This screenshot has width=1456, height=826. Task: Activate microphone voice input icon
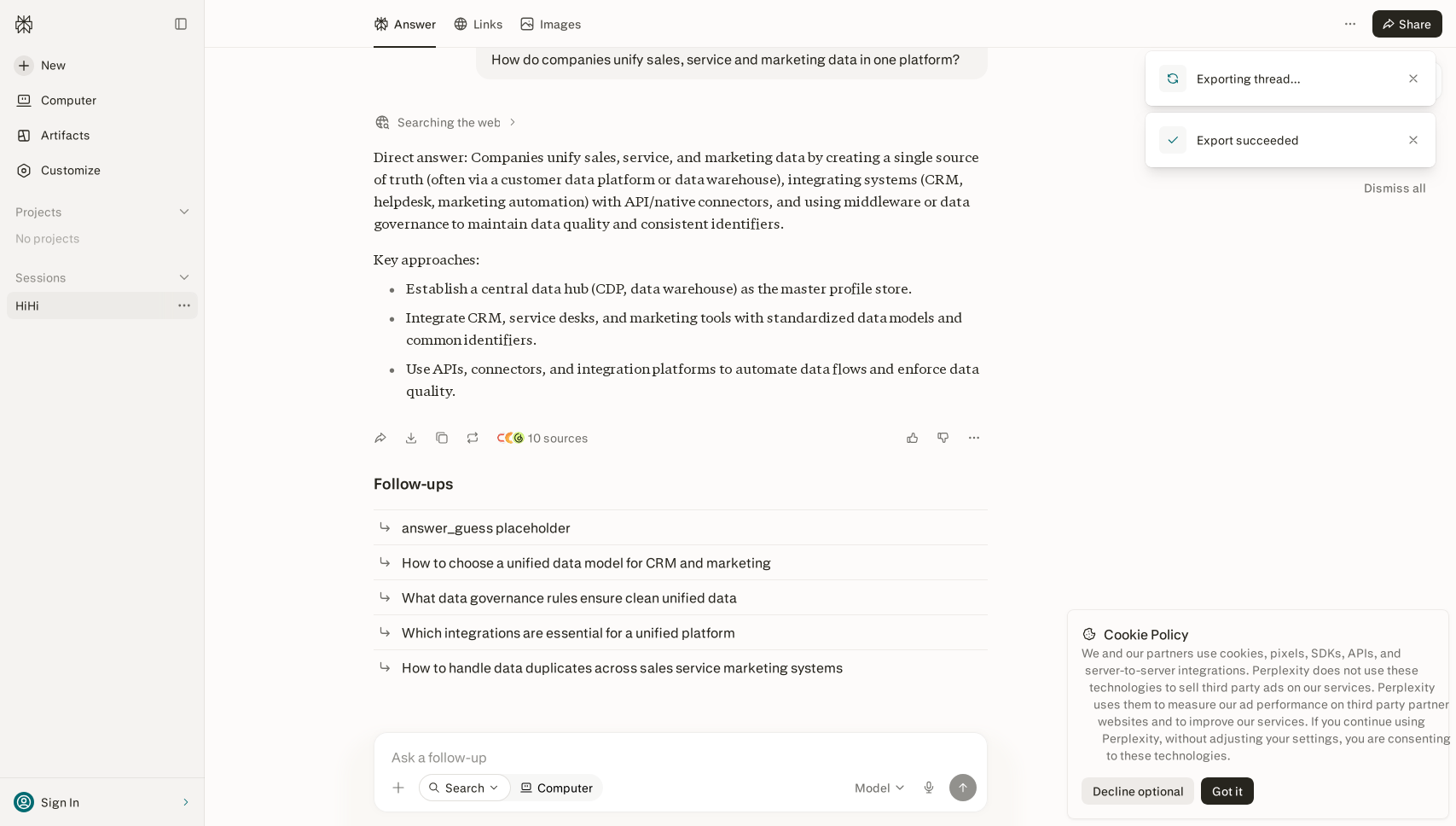[929, 788]
